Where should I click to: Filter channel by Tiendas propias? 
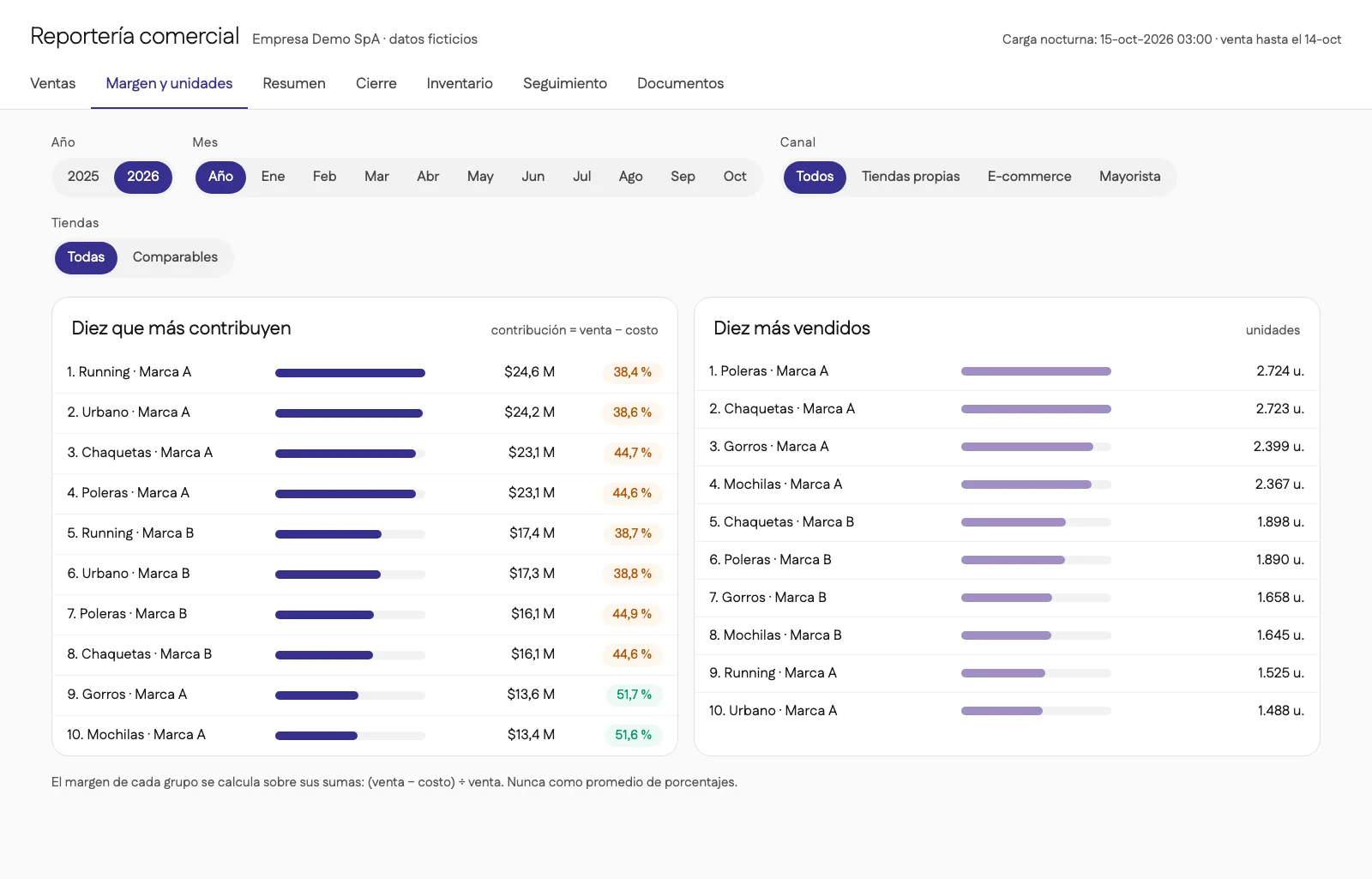click(x=911, y=177)
